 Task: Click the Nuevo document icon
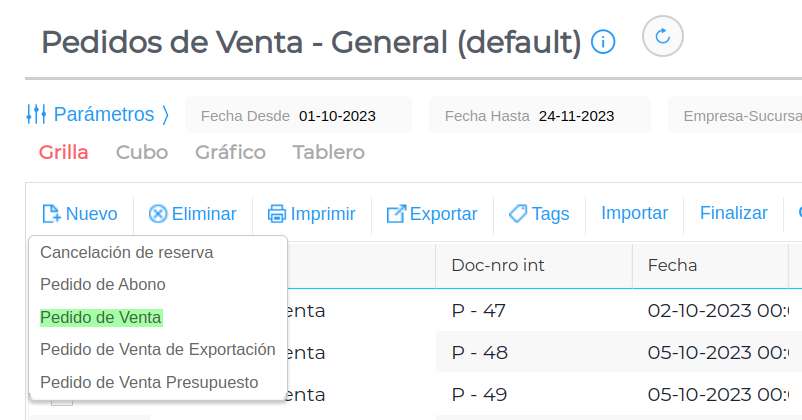(x=51, y=214)
